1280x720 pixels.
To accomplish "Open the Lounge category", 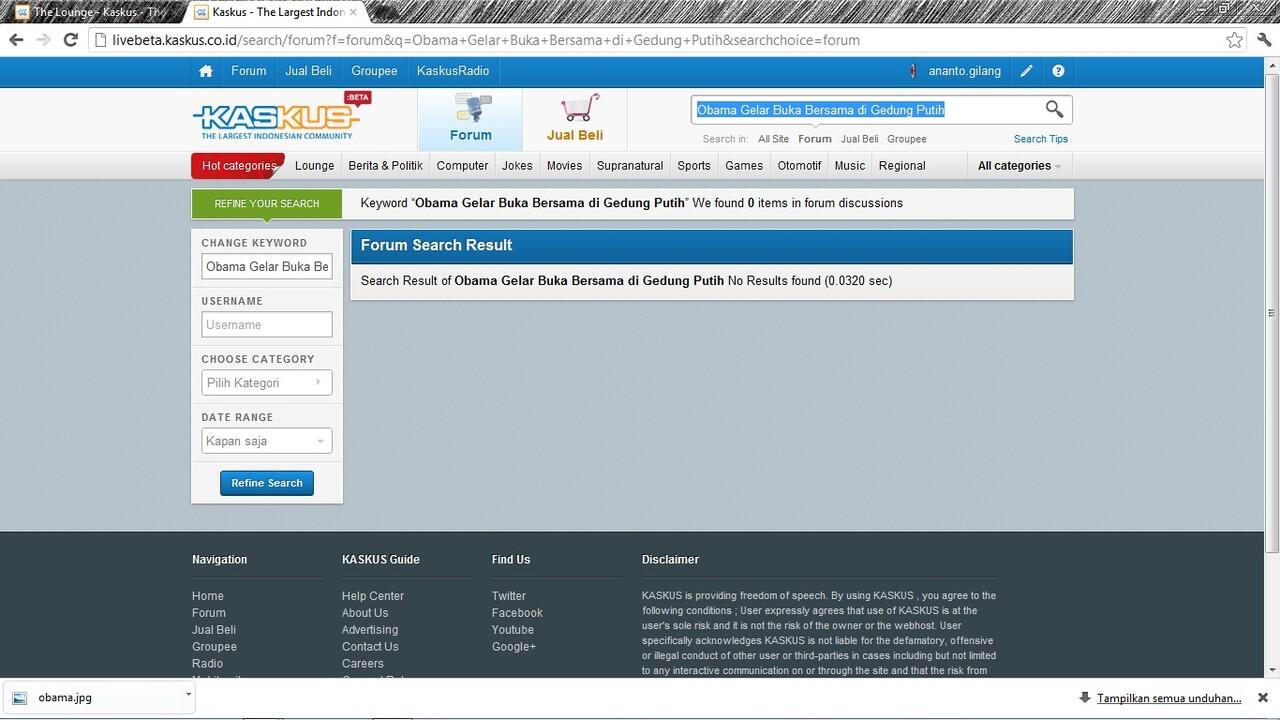I will pos(315,166).
